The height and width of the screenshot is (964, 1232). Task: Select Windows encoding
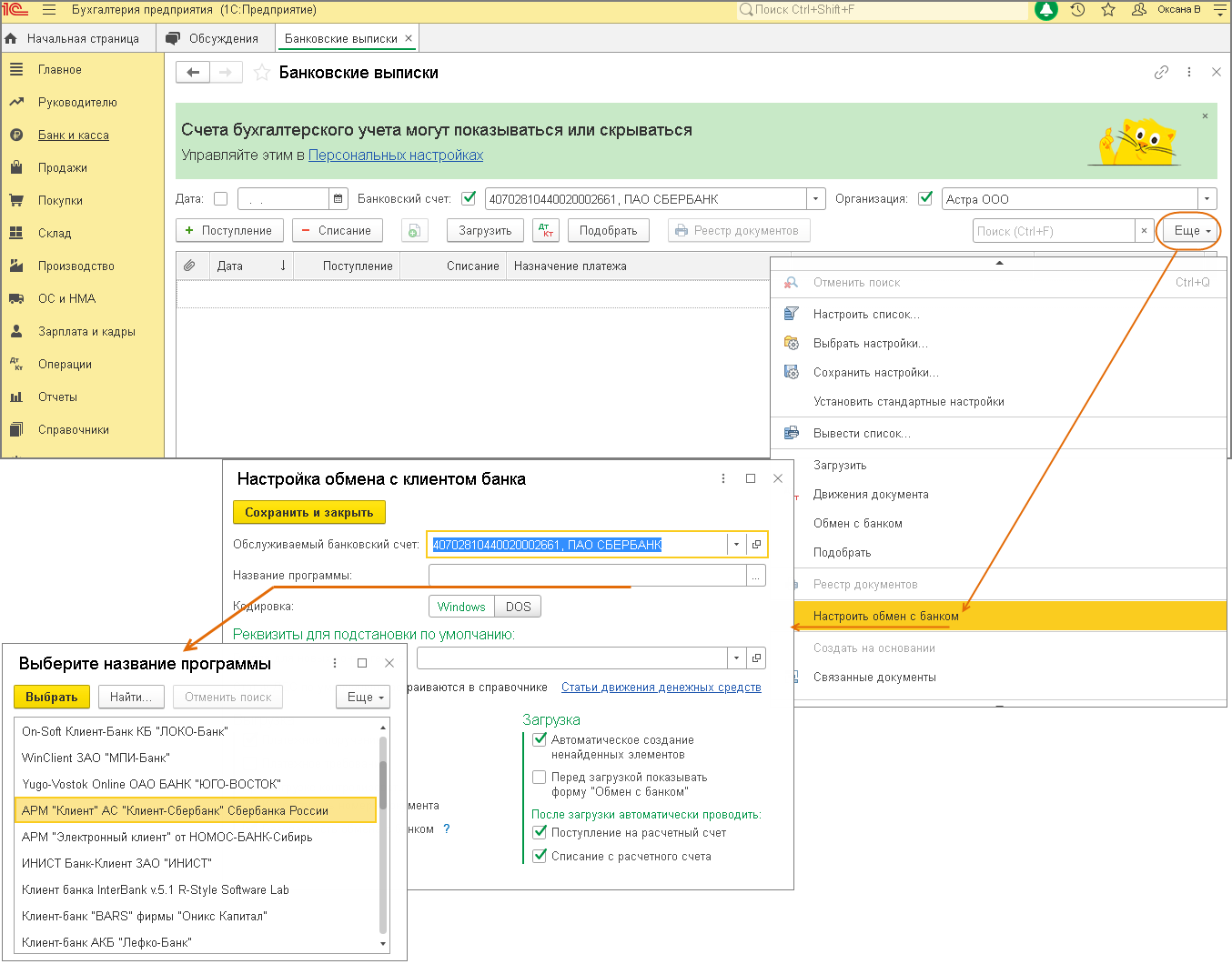pyautogui.click(x=461, y=607)
